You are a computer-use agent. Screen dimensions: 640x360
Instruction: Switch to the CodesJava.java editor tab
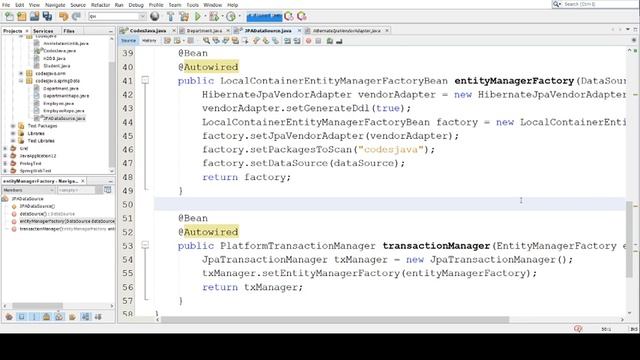148,31
